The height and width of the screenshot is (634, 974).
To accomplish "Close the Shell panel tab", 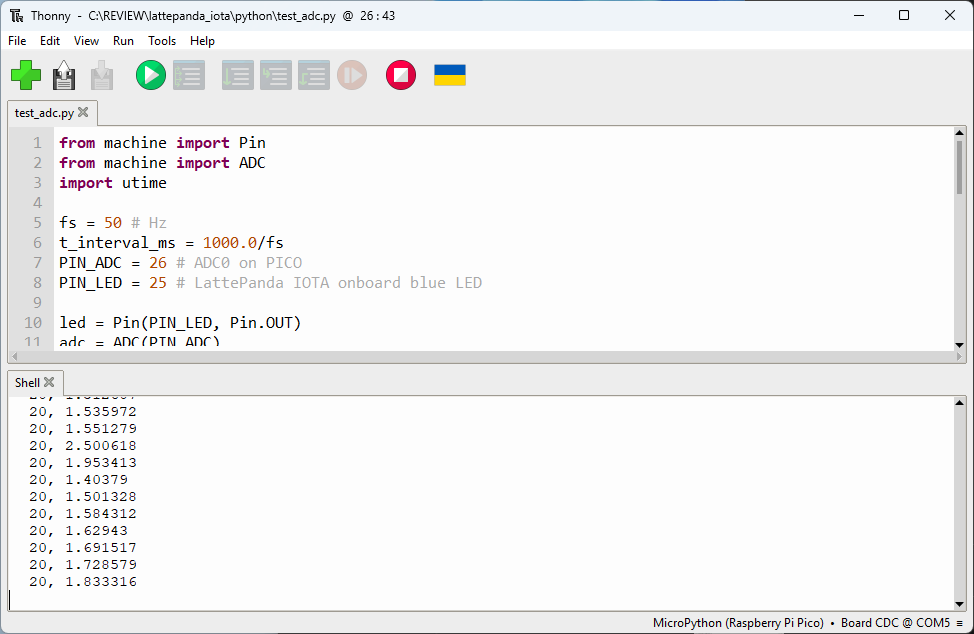I will 49,382.
